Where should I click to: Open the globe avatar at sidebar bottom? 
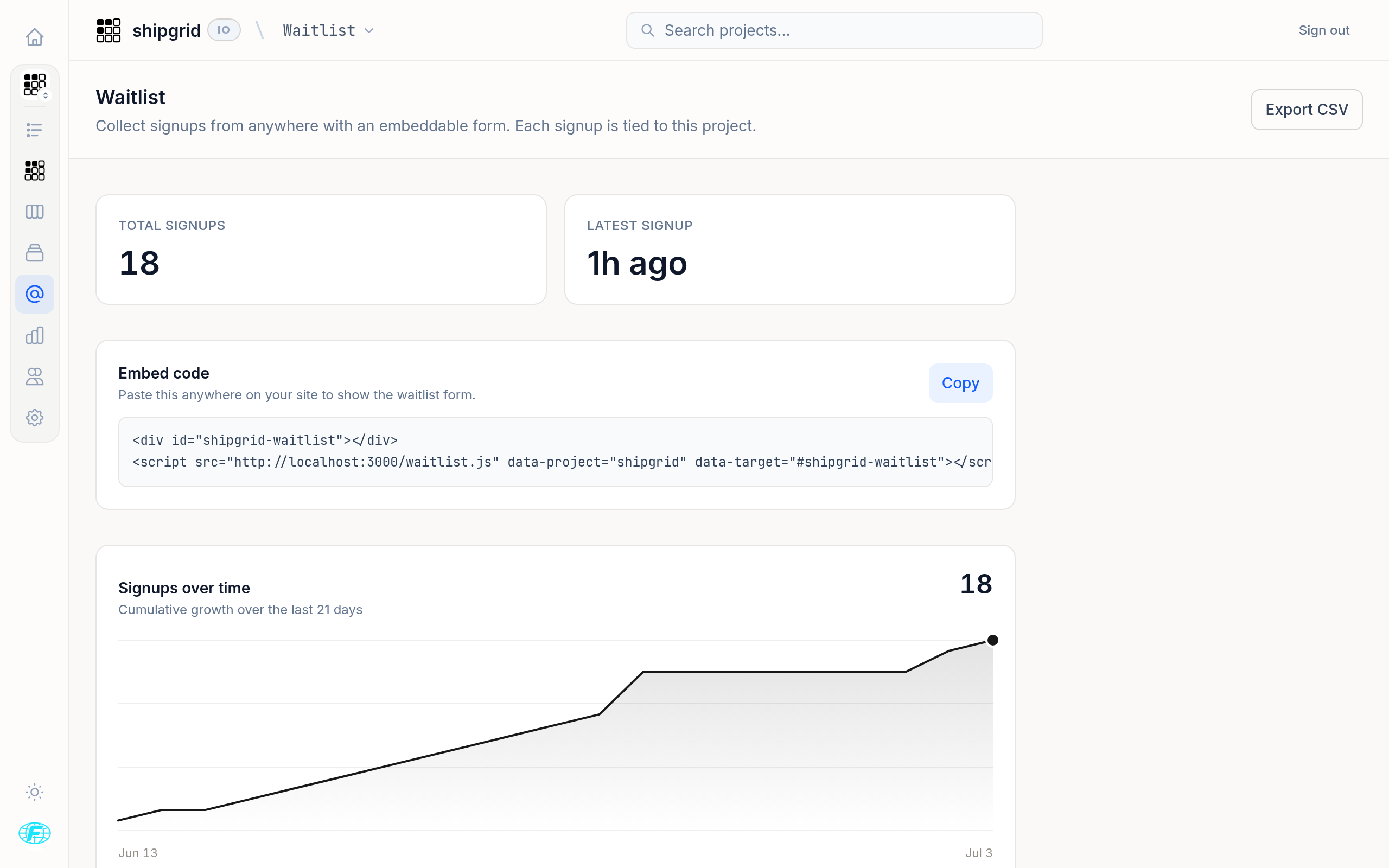(x=34, y=833)
